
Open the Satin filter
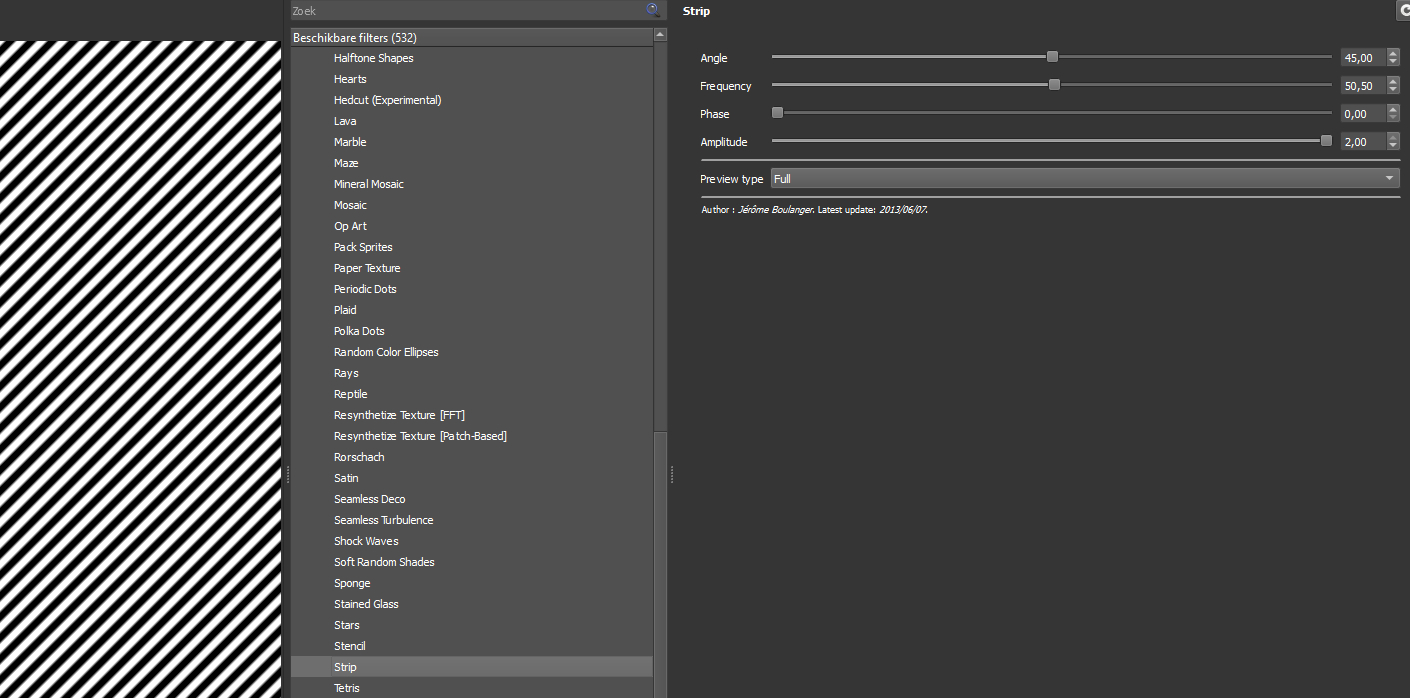[x=346, y=478]
